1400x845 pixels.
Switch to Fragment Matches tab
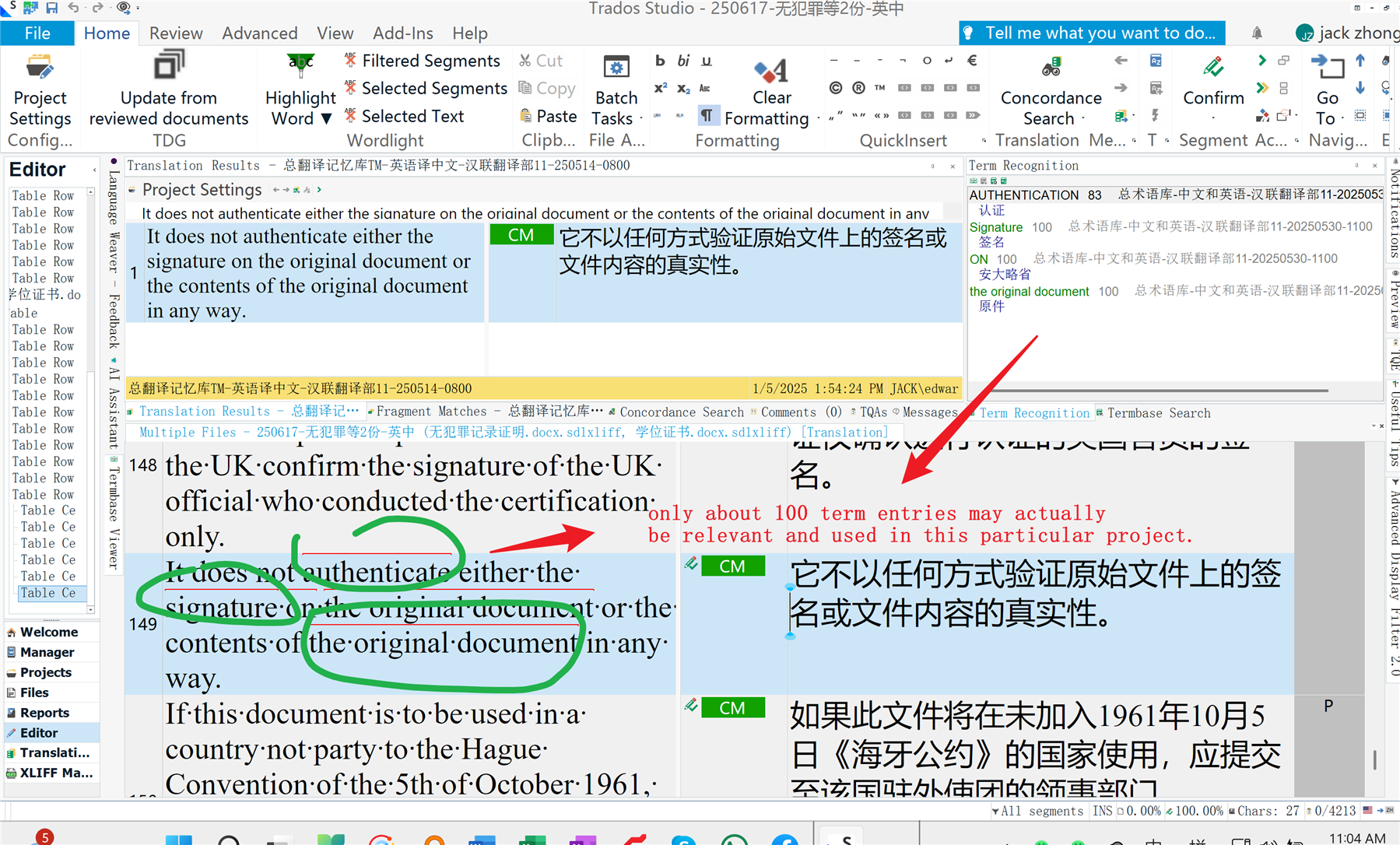pyautogui.click(x=485, y=412)
